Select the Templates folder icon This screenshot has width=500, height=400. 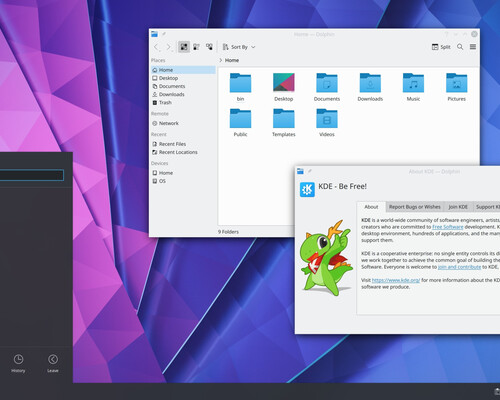coord(284,118)
